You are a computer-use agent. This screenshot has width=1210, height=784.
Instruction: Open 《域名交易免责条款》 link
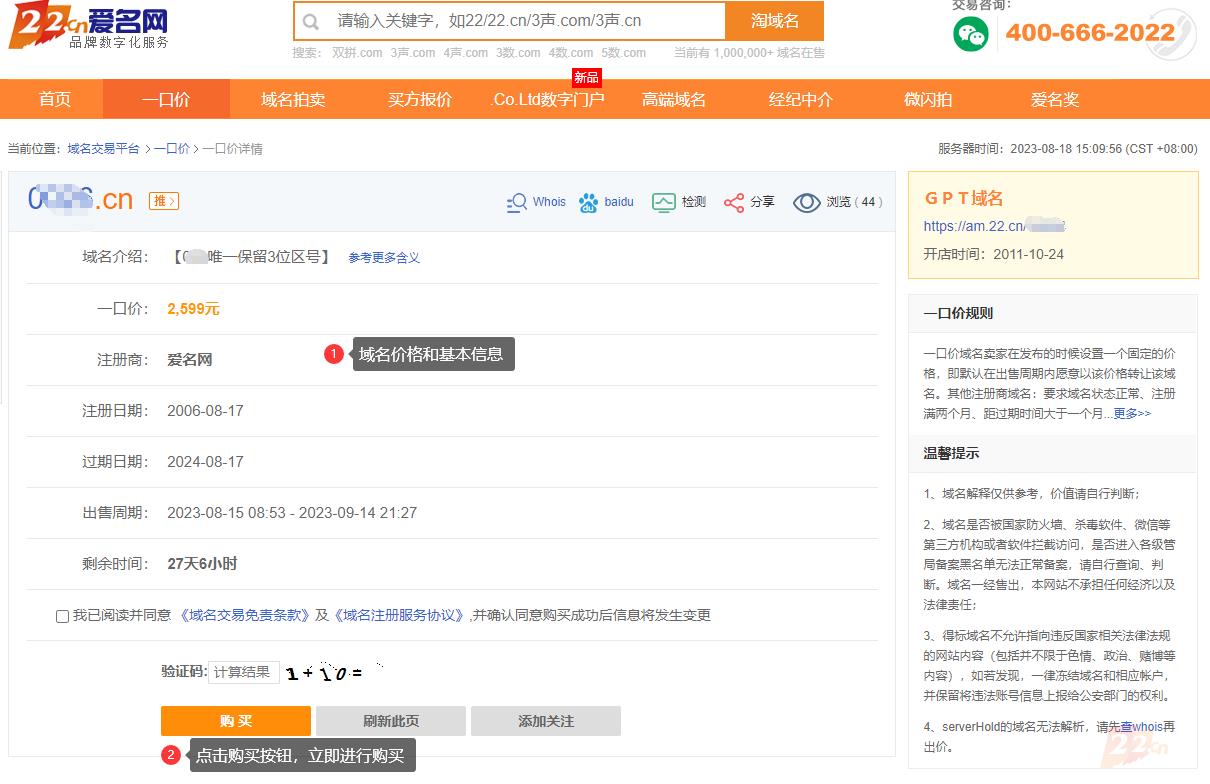[x=245, y=615]
